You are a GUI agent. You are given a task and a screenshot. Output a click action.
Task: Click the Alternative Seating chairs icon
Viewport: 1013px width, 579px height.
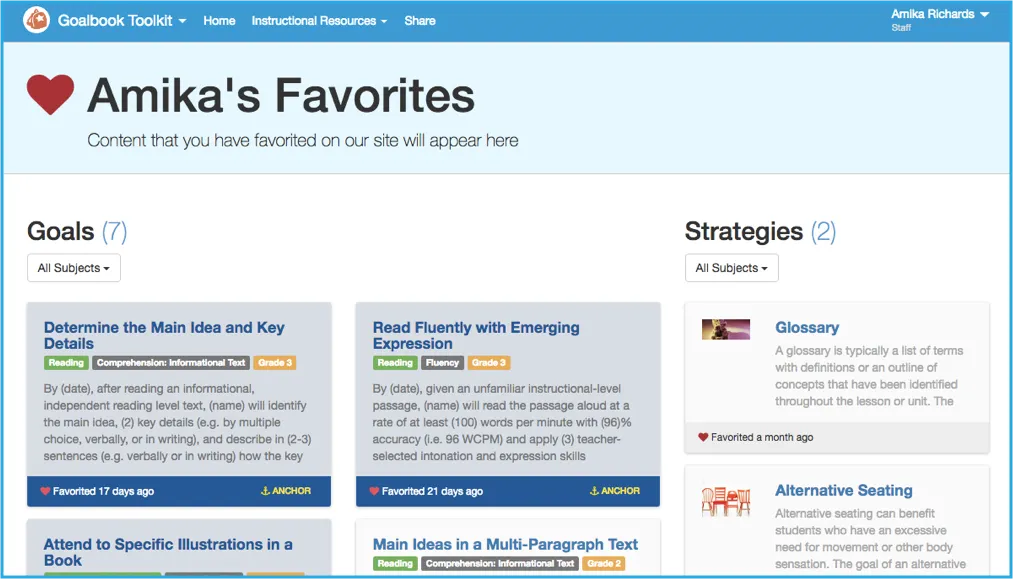coord(726,501)
